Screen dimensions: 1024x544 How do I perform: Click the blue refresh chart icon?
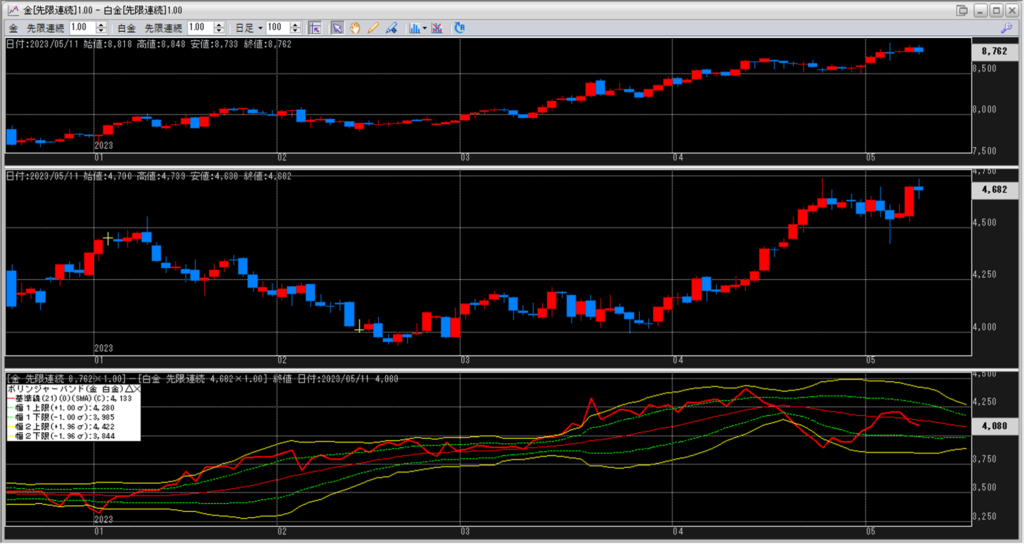point(459,27)
